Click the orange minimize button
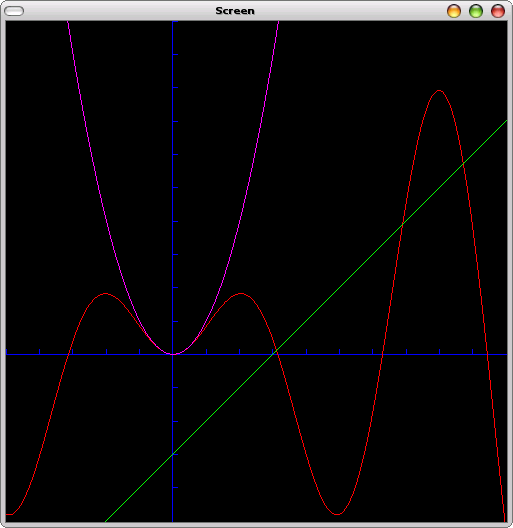The width and height of the screenshot is (513, 528). click(454, 11)
